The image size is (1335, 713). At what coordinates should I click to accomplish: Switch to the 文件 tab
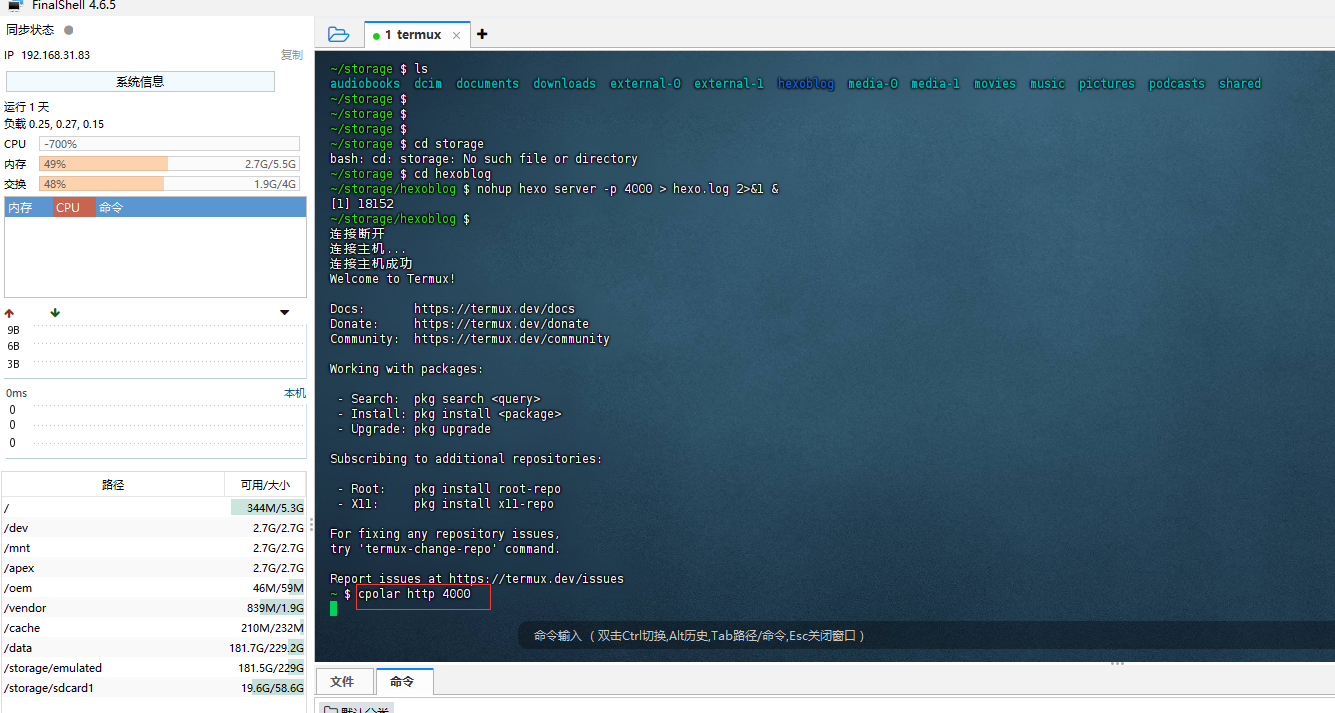[x=342, y=682]
